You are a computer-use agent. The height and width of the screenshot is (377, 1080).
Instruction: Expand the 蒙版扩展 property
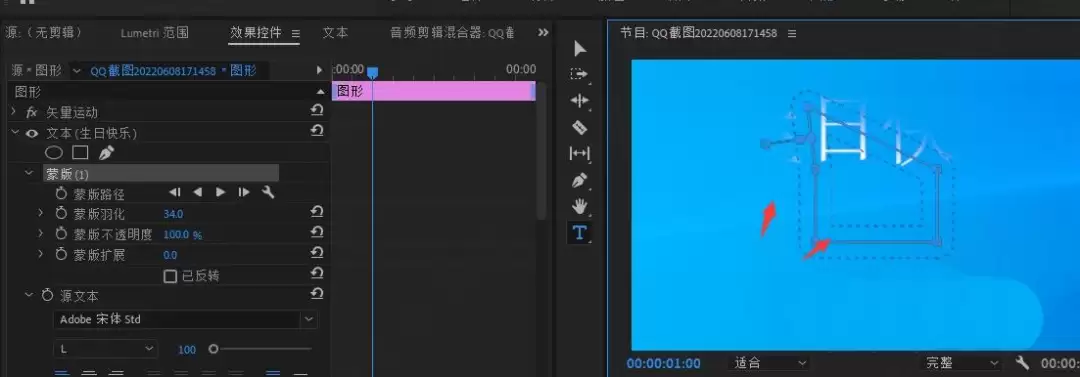coord(41,255)
